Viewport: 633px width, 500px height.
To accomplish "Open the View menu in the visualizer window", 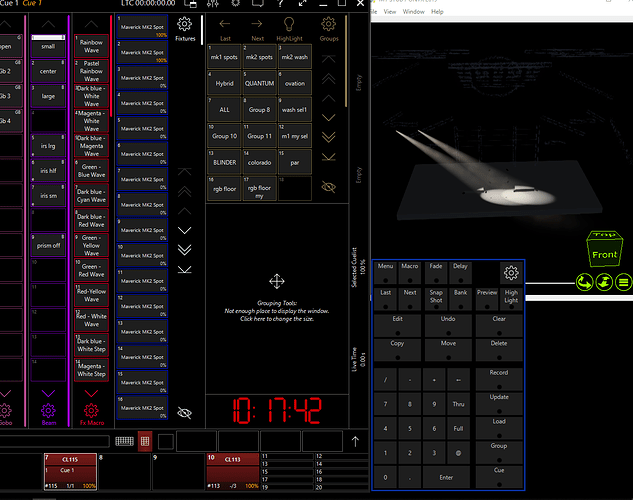I will pyautogui.click(x=390, y=12).
